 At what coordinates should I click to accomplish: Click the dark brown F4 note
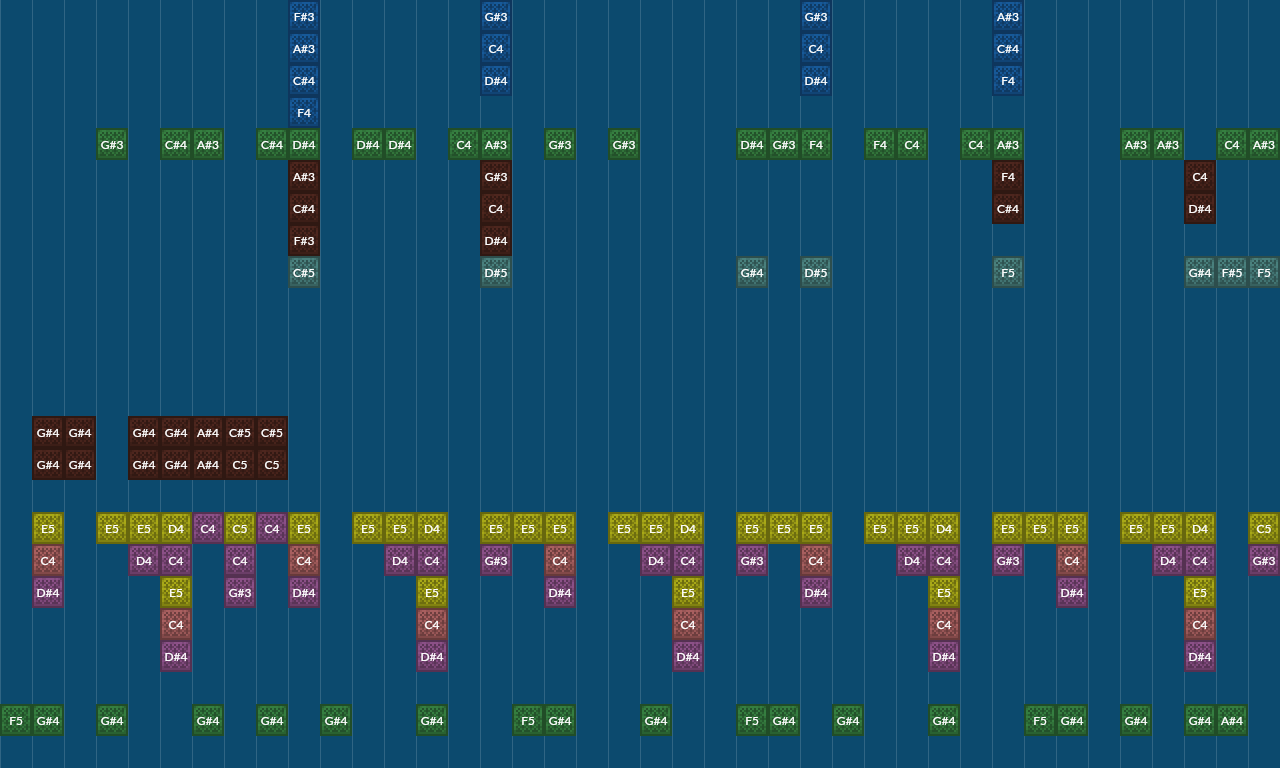[x=1008, y=177]
